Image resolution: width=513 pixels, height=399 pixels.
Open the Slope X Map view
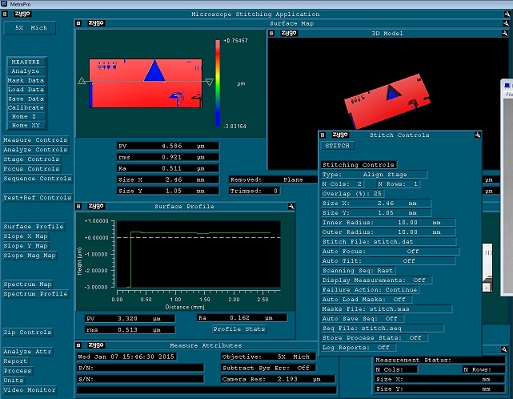(x=26, y=236)
